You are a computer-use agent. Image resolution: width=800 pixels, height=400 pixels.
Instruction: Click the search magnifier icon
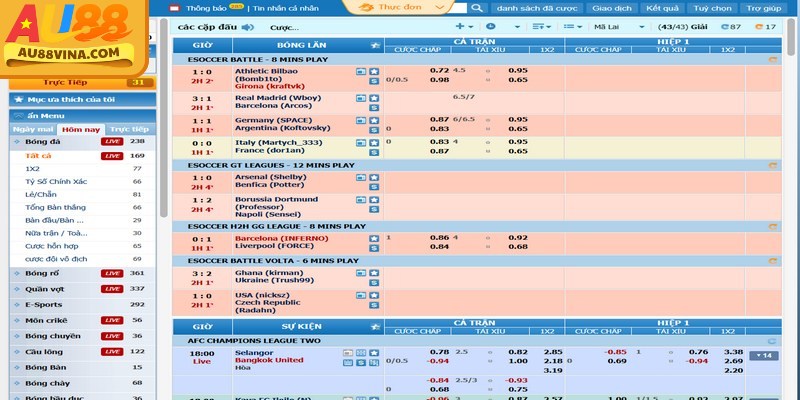coord(477,8)
